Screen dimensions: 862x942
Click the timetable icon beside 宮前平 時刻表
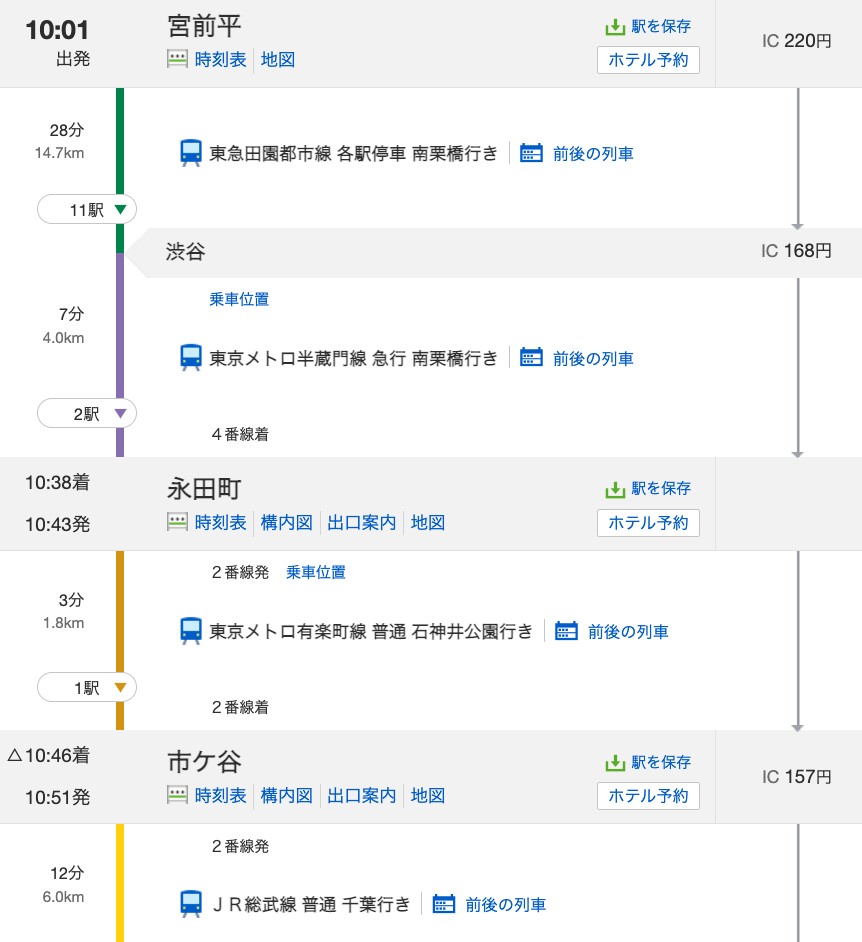[177, 59]
